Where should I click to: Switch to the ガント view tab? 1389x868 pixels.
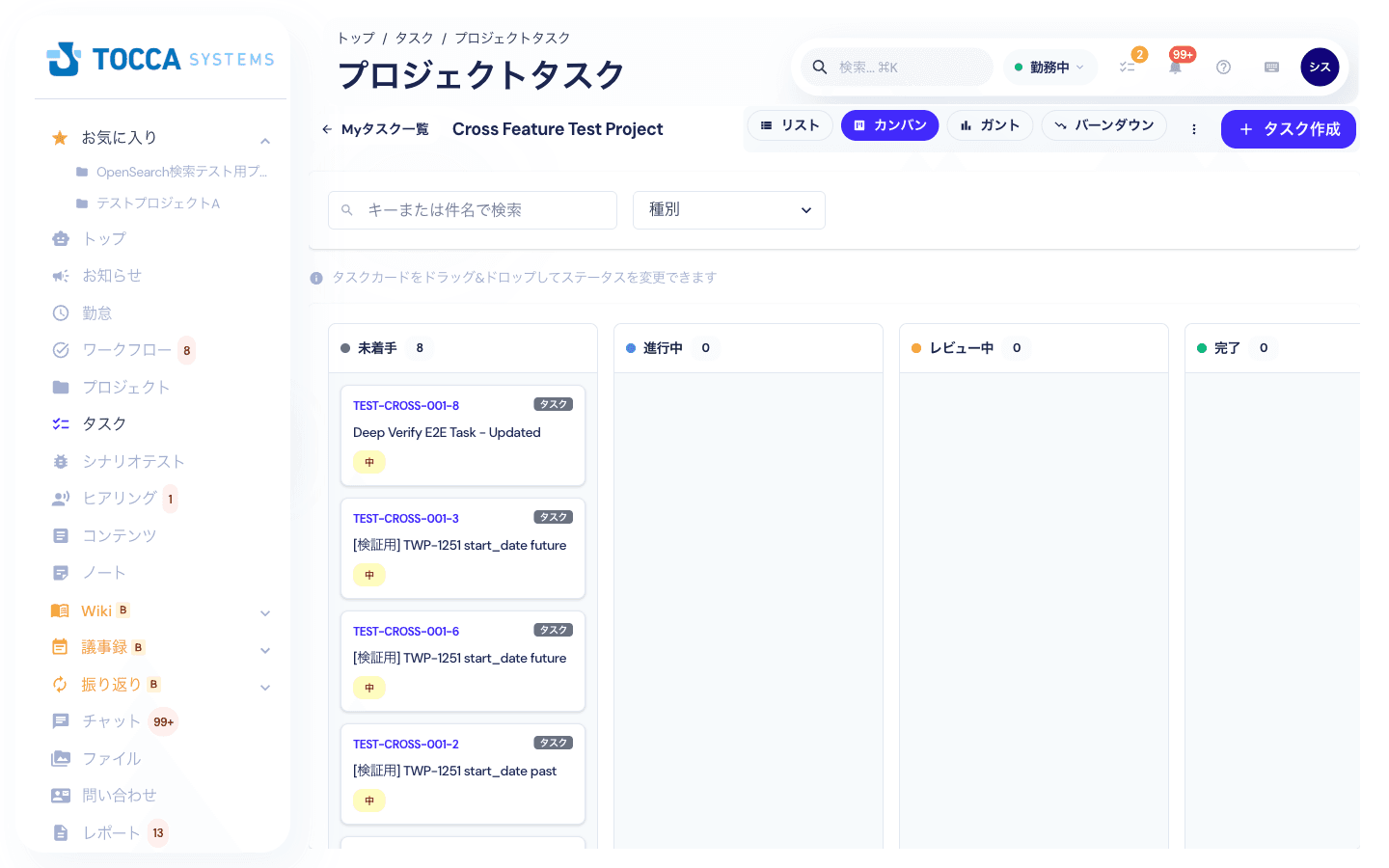tap(990, 125)
